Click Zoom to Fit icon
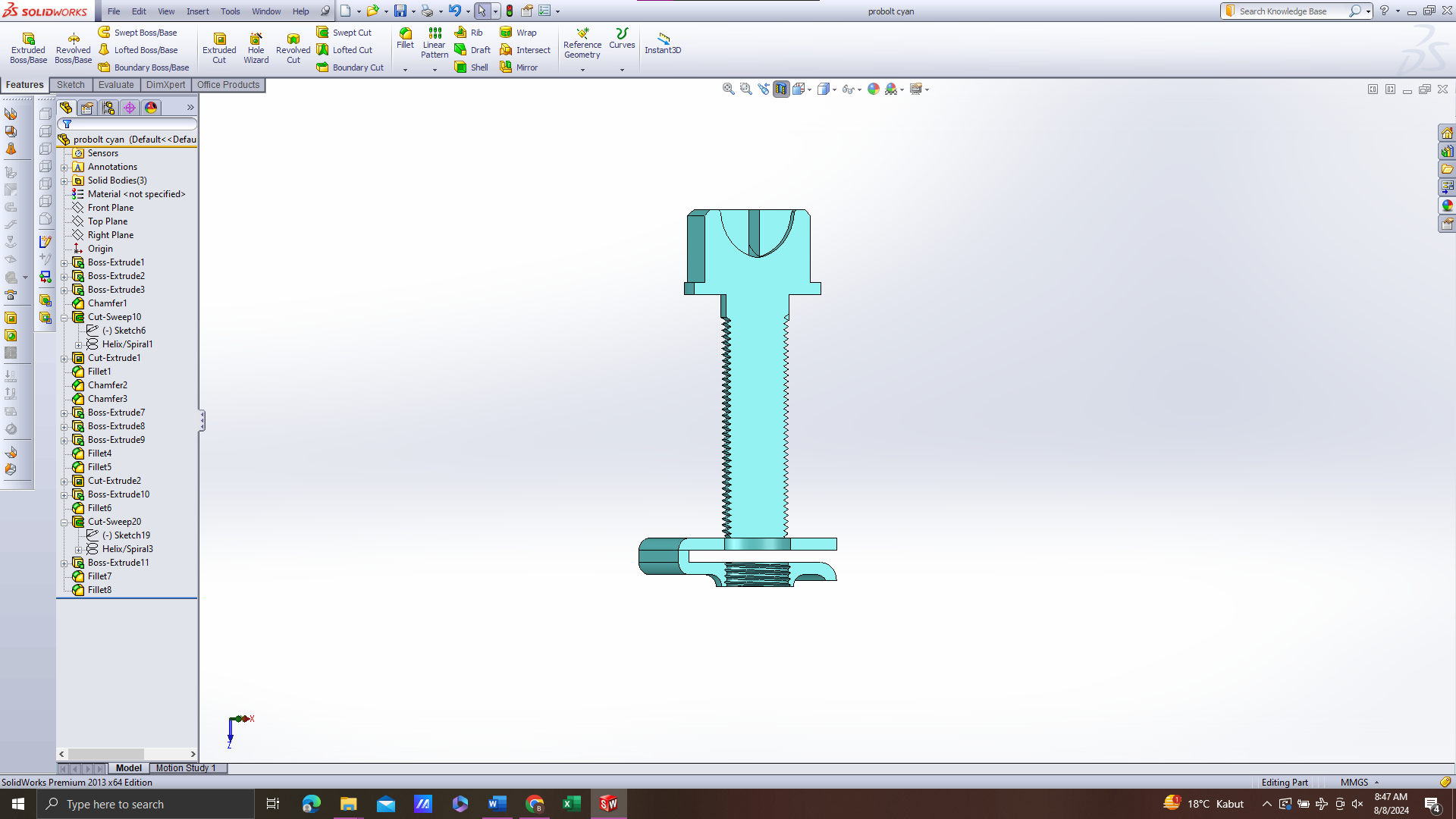Image resolution: width=1456 pixels, height=819 pixels. click(x=728, y=89)
